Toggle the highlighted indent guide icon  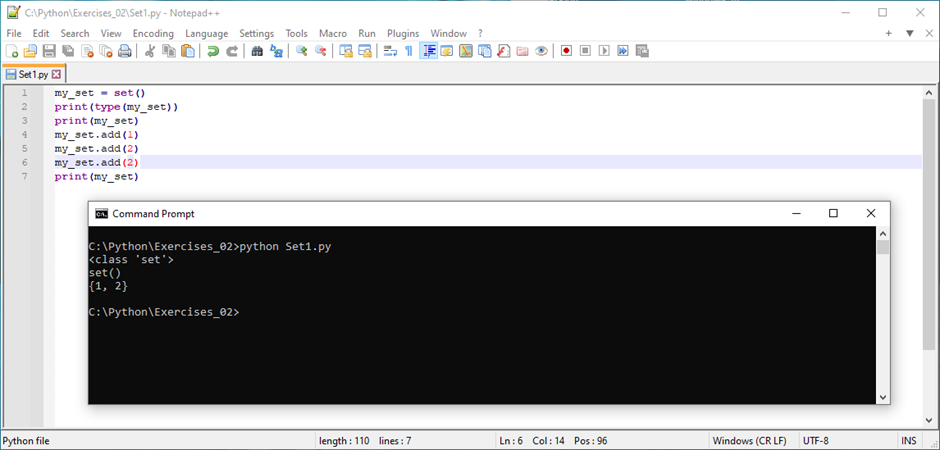point(428,51)
